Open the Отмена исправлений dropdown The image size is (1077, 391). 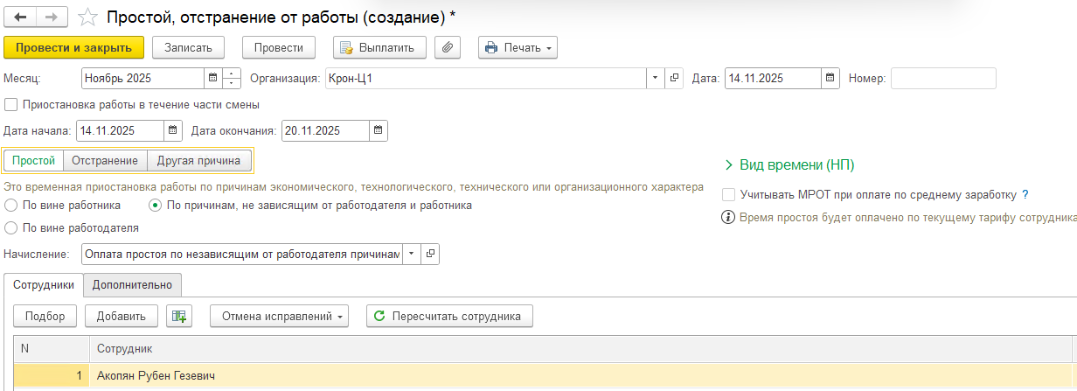tap(280, 316)
